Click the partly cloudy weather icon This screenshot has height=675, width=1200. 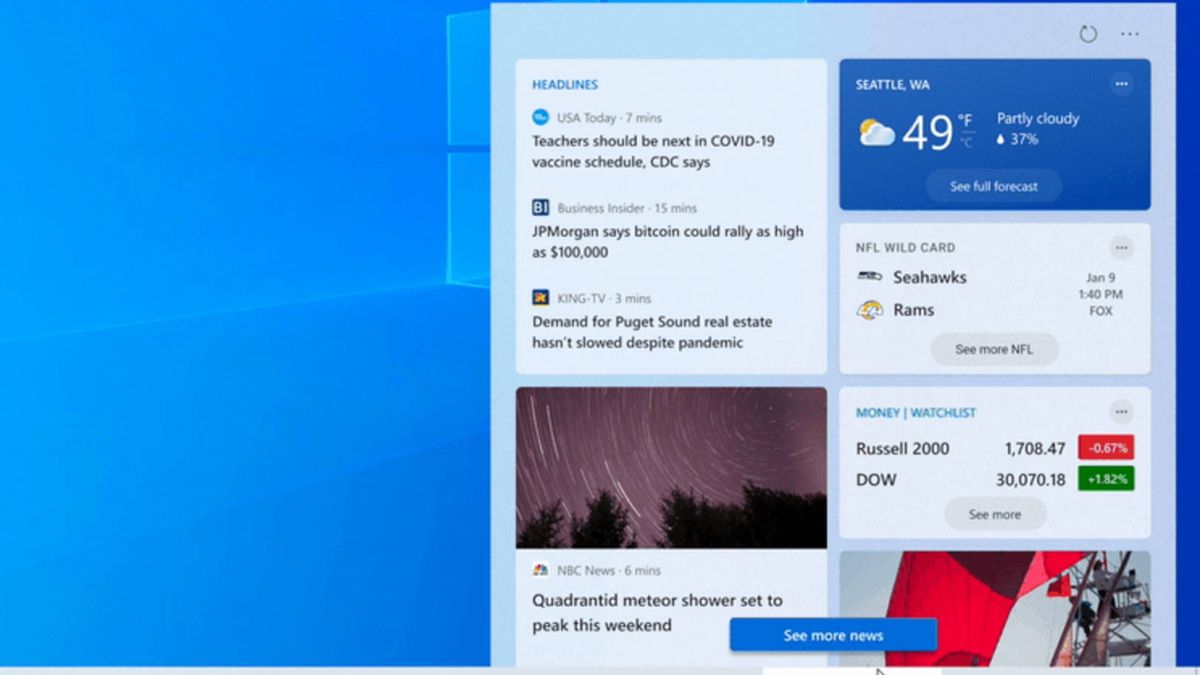876,133
